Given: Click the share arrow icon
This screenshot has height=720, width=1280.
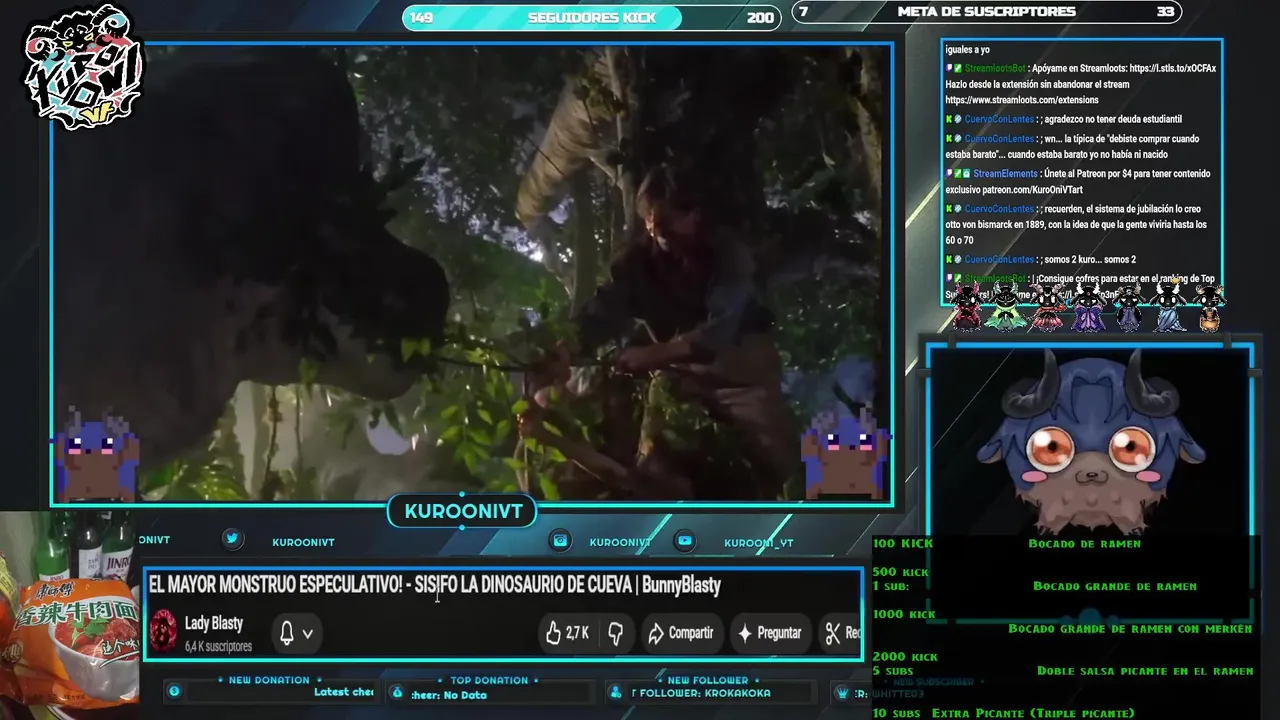Looking at the screenshot, I should click(656, 633).
